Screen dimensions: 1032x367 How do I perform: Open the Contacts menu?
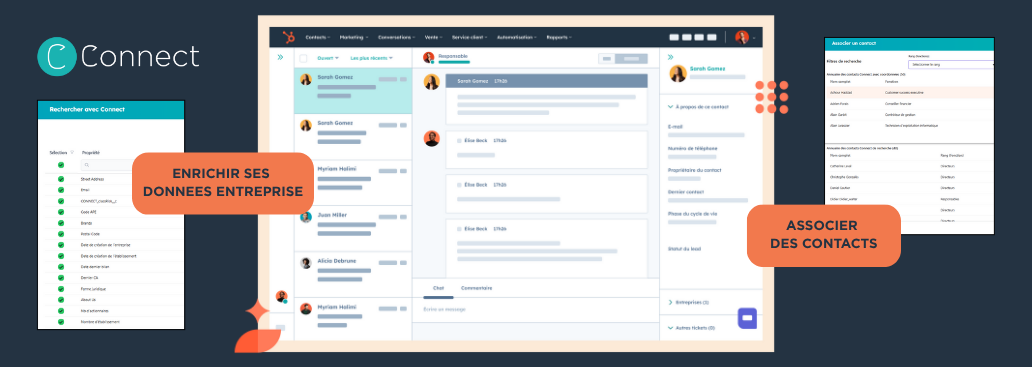click(319, 37)
